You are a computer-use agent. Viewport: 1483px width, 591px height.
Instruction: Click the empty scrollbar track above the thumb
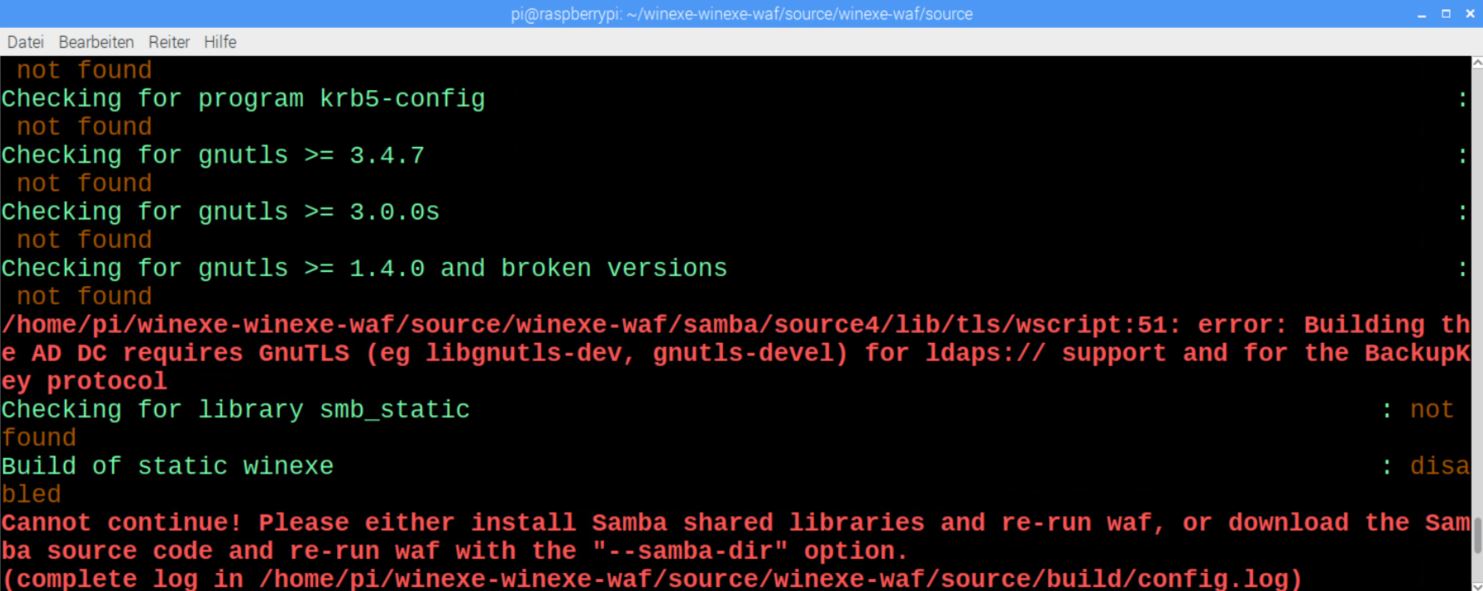tap(1477, 290)
